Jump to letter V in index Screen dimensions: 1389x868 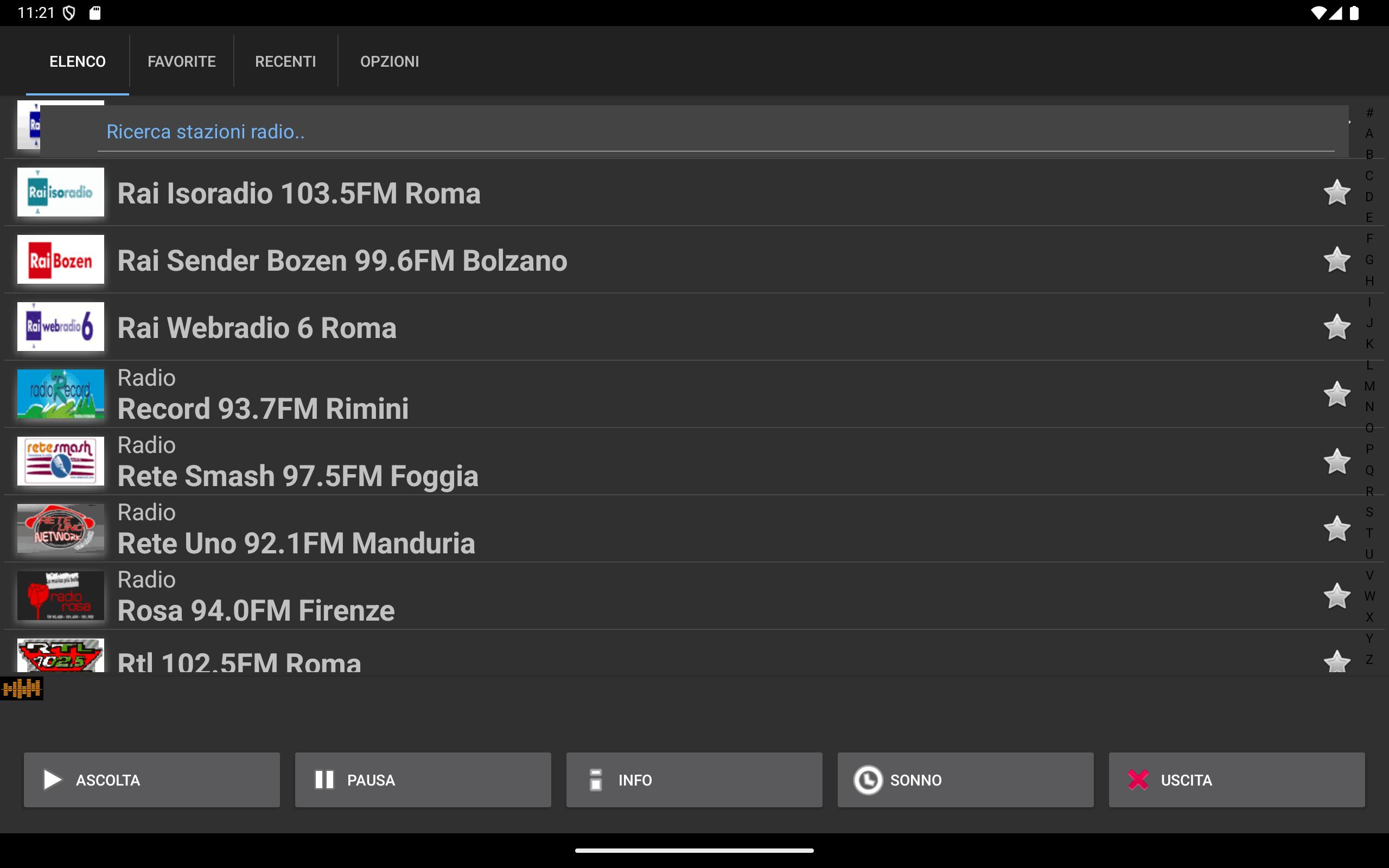1369,575
